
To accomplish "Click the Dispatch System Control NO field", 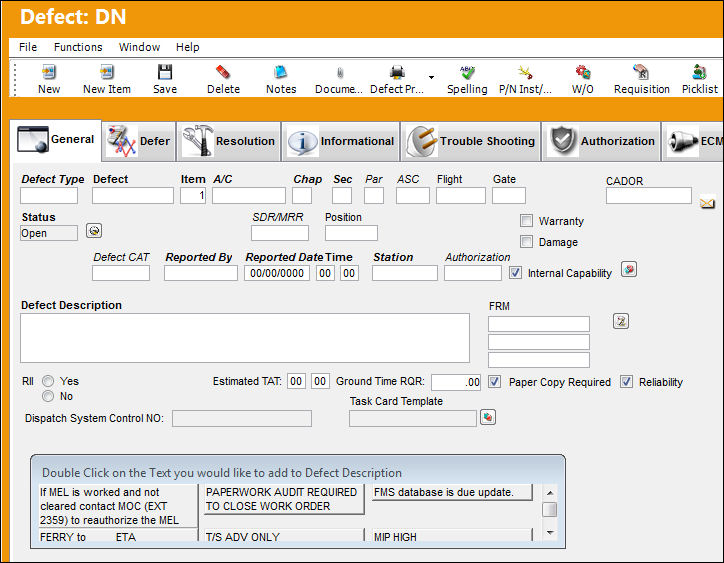I will coord(242,418).
